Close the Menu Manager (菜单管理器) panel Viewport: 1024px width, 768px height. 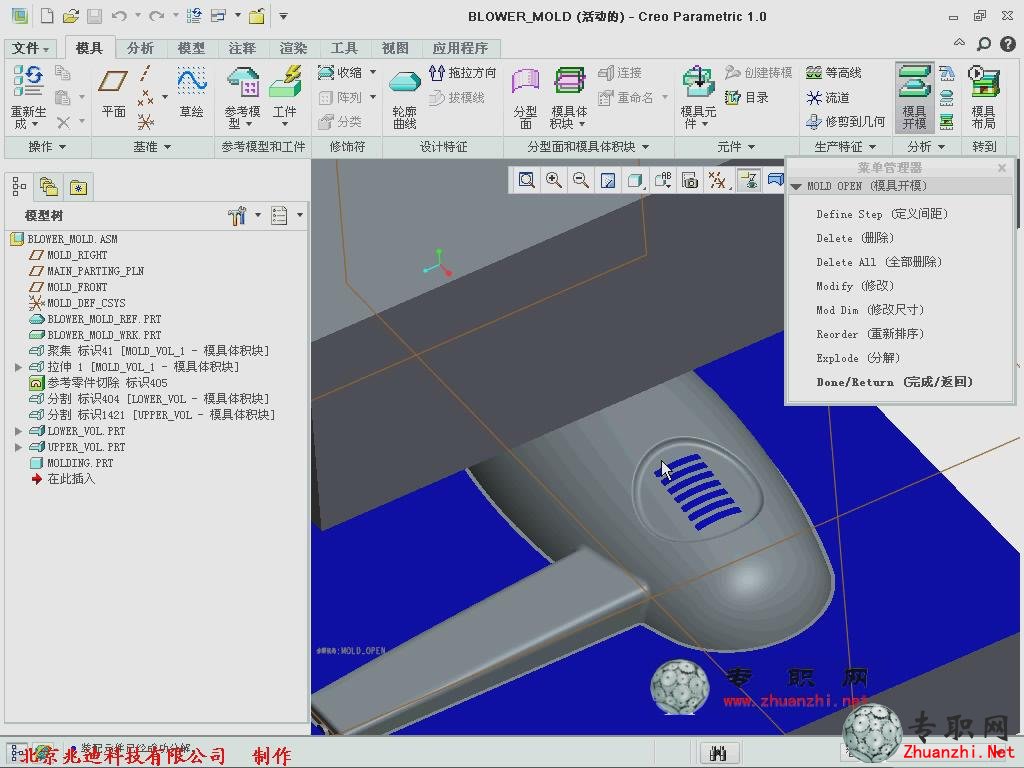(x=1002, y=168)
